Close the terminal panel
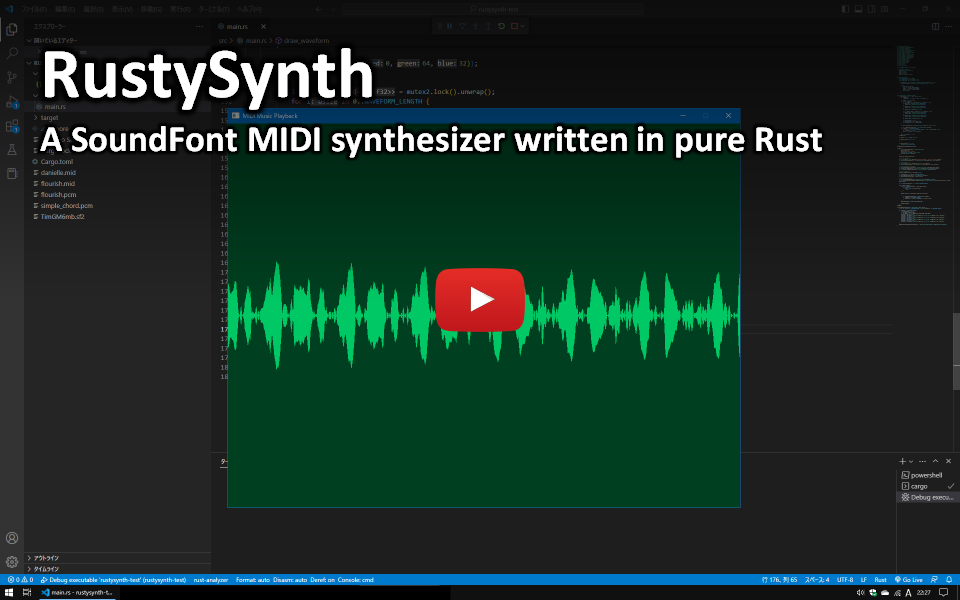 point(948,461)
